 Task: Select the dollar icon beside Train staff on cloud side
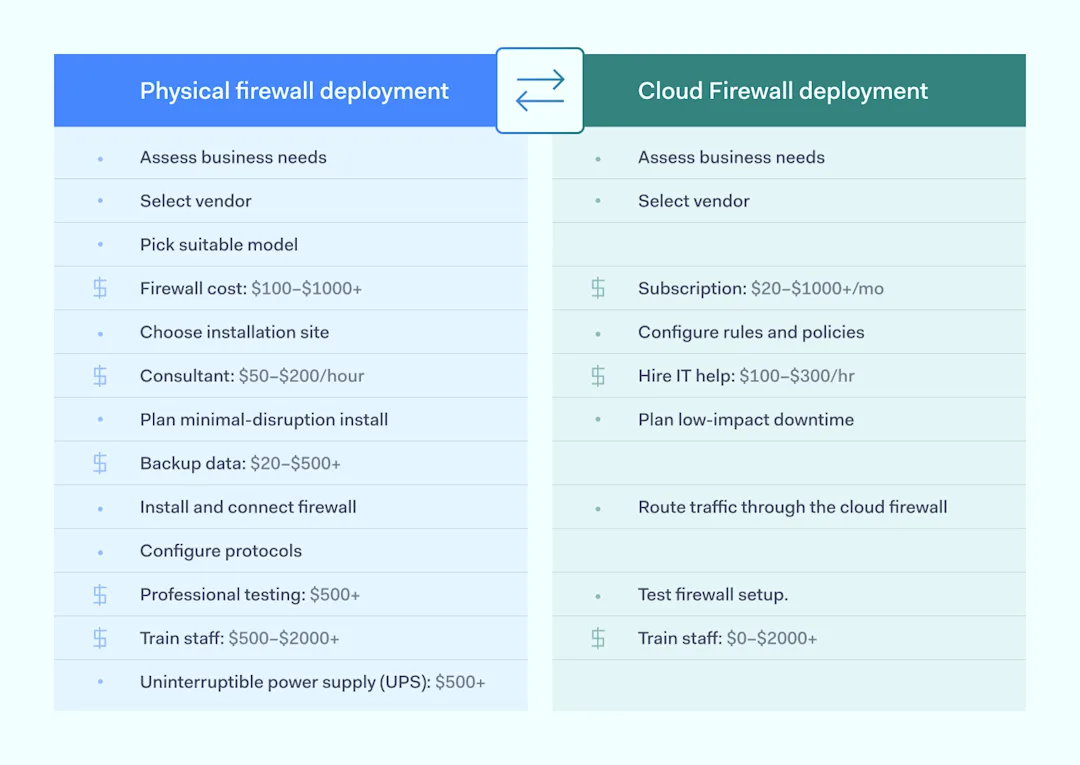pos(597,638)
